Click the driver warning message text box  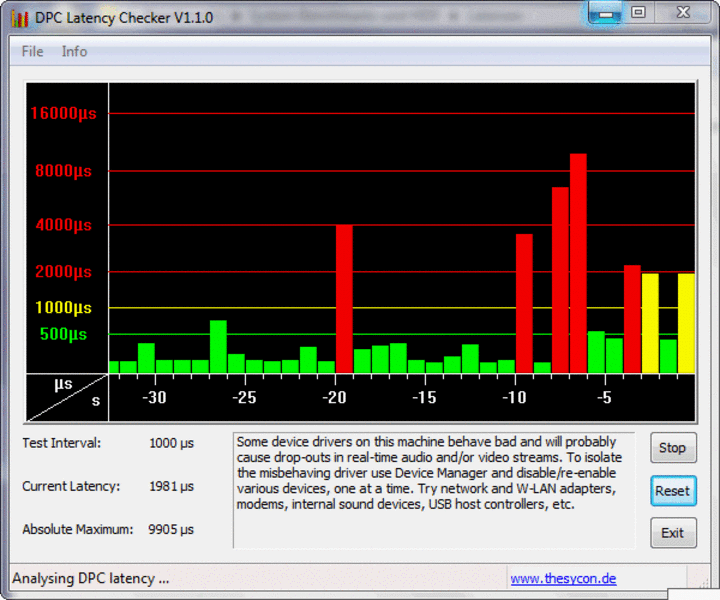tap(434, 490)
